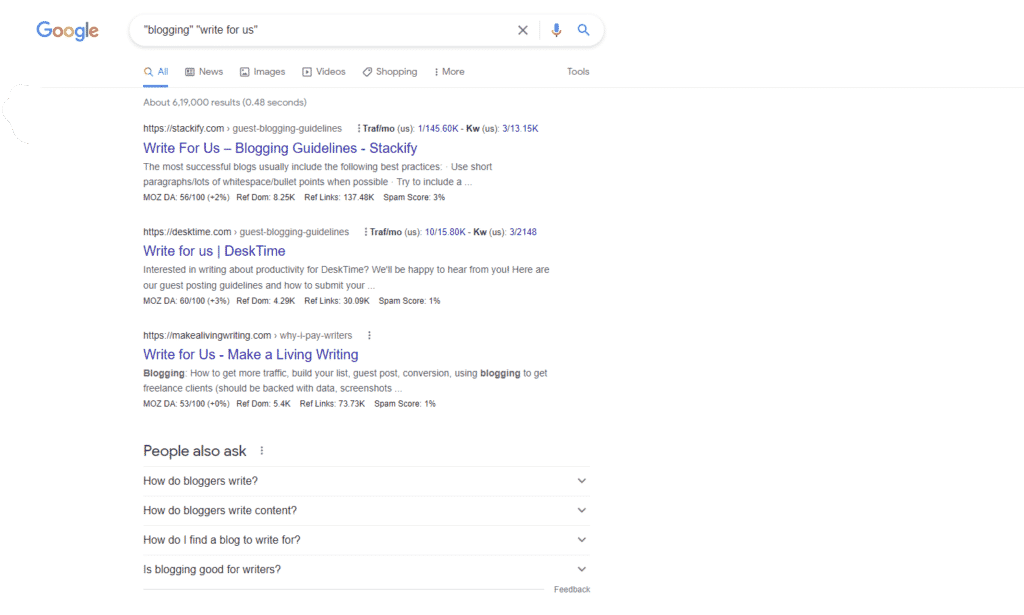
Task: Open Write For Us – Blogging Guidelines - Stackify
Action: tap(280, 148)
